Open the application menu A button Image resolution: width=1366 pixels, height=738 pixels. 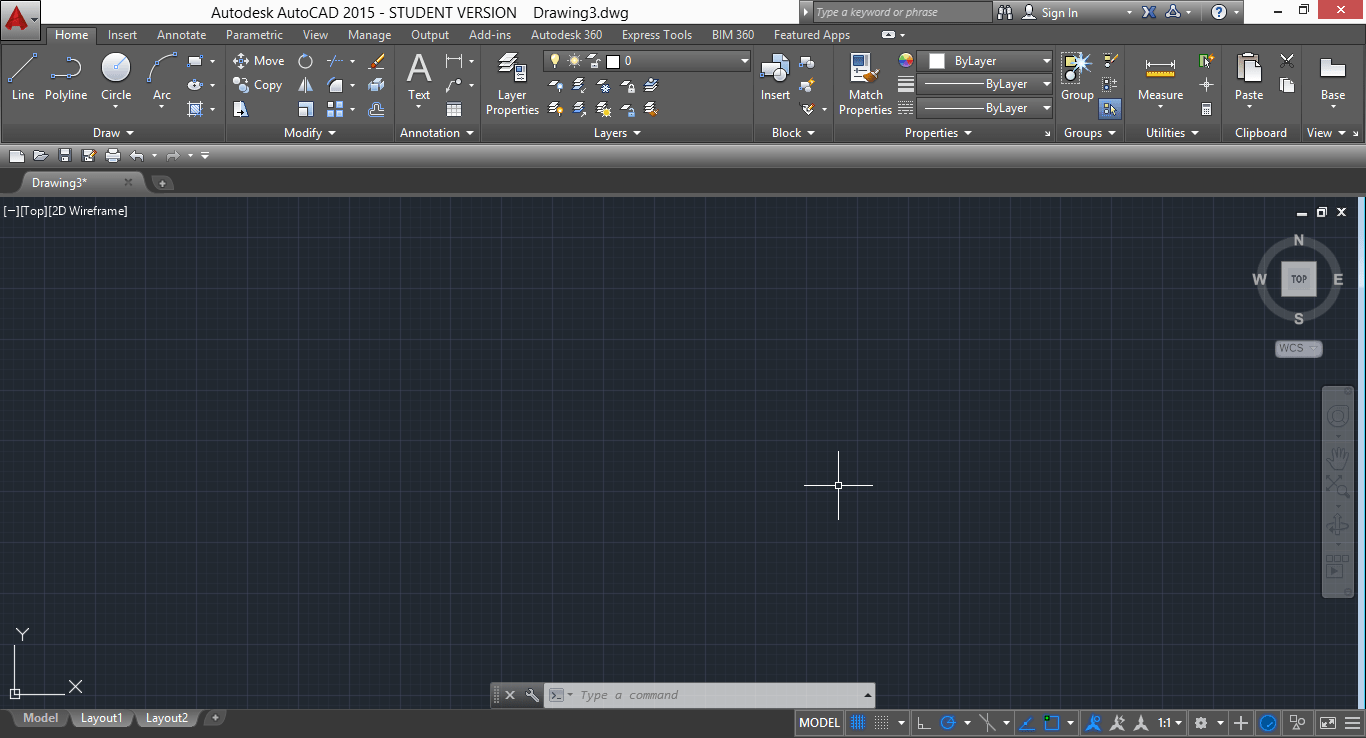(x=21, y=17)
